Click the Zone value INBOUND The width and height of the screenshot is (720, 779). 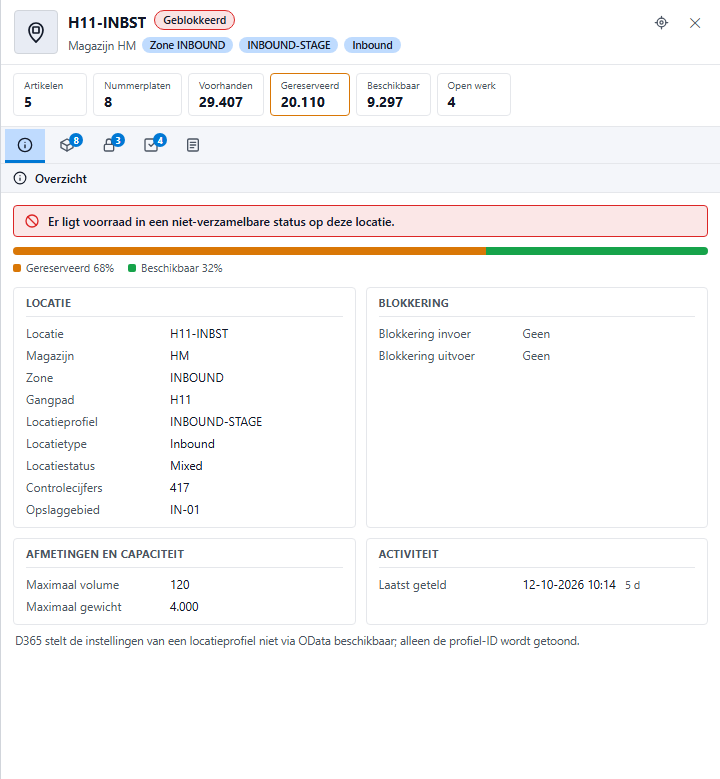click(x=197, y=378)
